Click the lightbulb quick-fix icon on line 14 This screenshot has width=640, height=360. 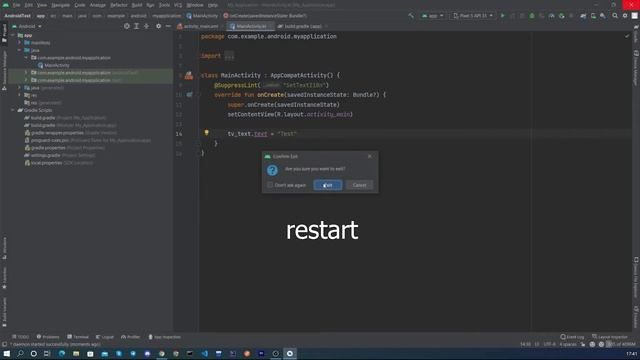[x=207, y=133]
